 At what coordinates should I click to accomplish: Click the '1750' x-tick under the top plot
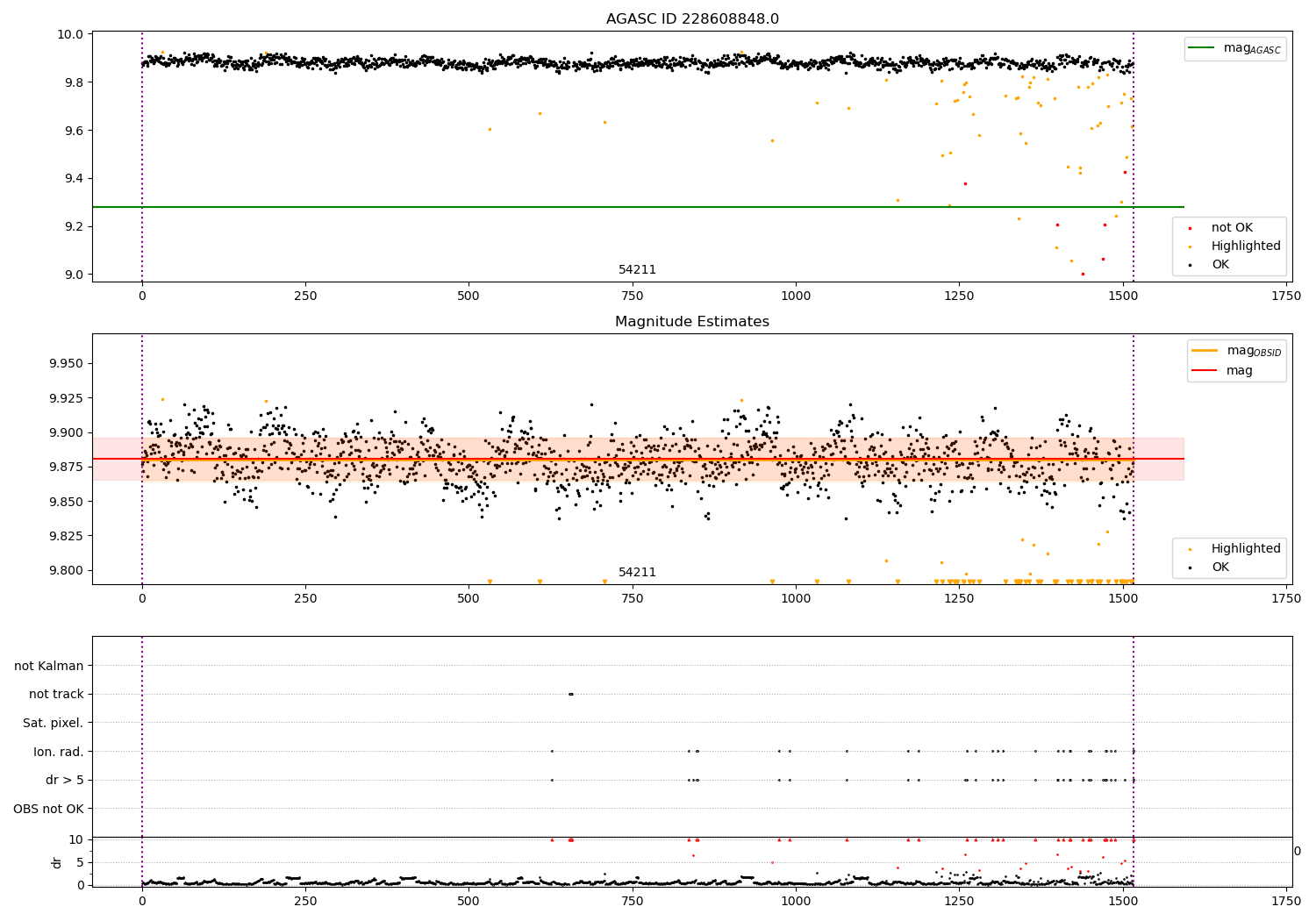click(1286, 296)
